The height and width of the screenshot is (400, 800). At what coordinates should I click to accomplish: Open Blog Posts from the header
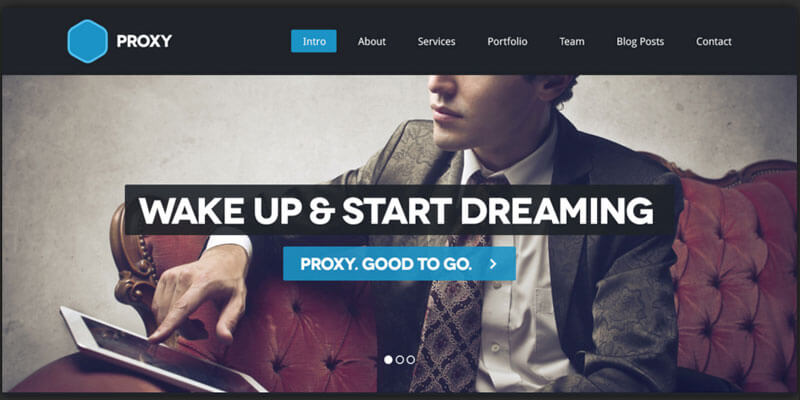pos(640,41)
